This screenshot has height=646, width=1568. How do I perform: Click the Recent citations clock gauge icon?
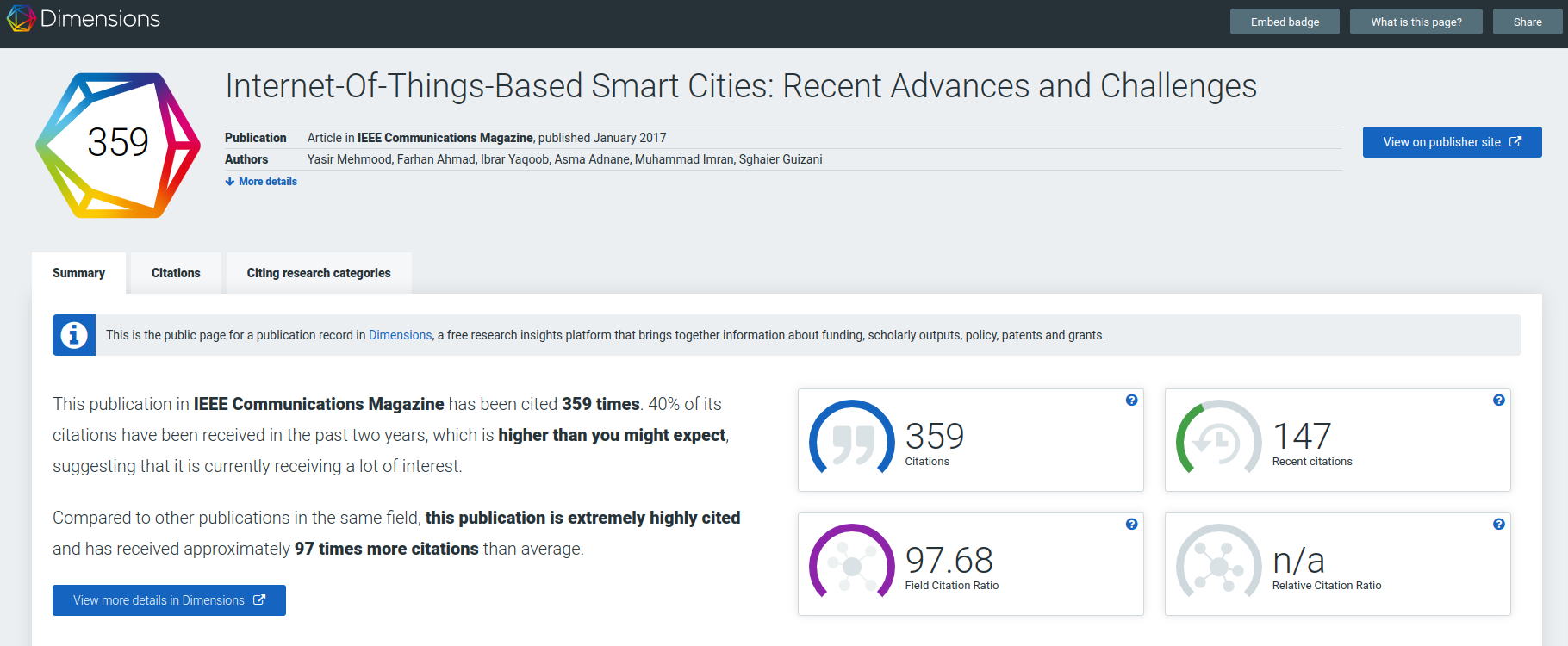pyautogui.click(x=1218, y=441)
